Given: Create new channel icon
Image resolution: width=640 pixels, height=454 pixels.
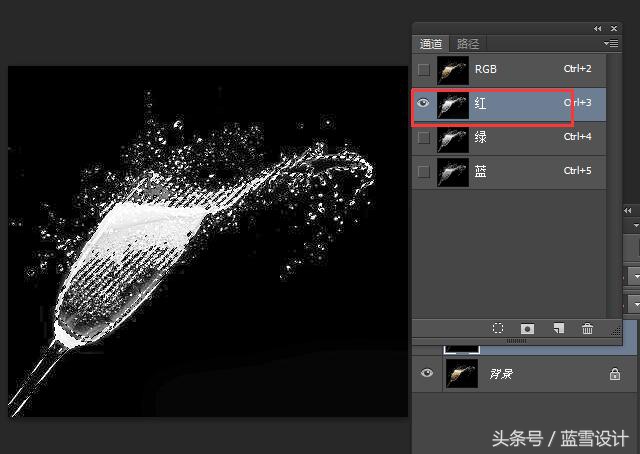Looking at the screenshot, I should [x=558, y=328].
